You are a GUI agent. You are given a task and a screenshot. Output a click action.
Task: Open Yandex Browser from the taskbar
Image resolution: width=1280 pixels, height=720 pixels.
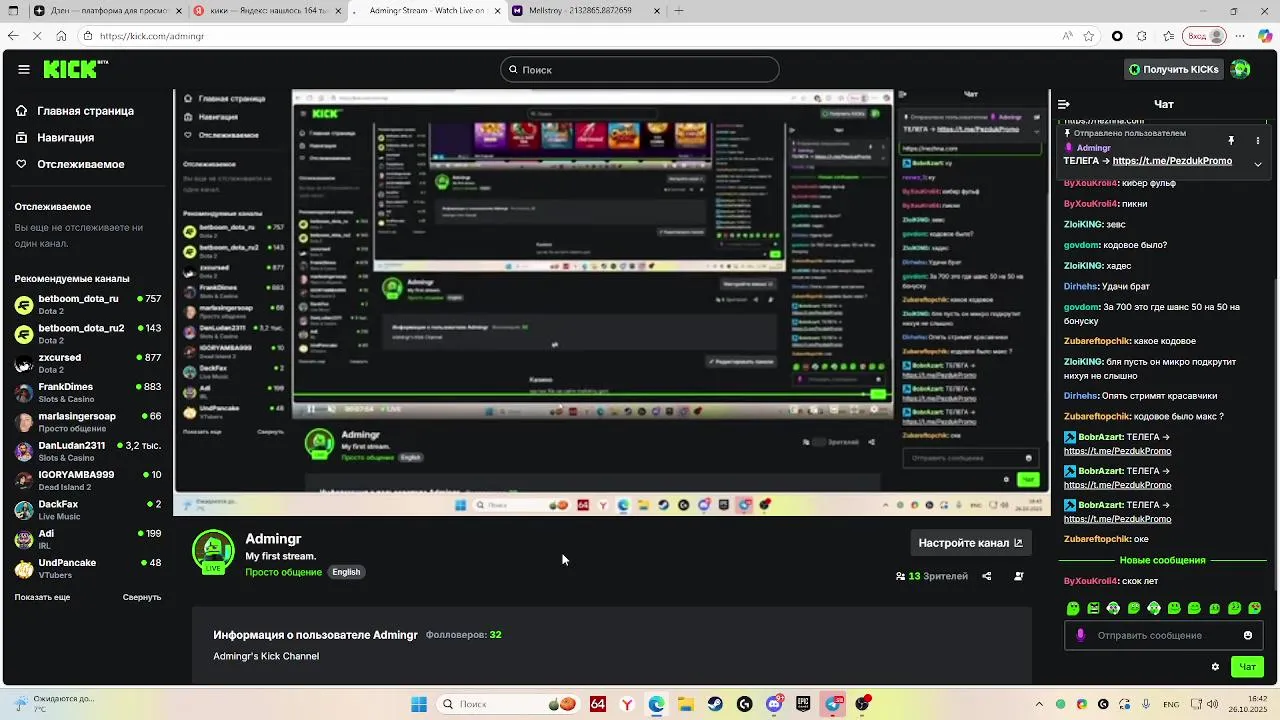[x=627, y=704]
